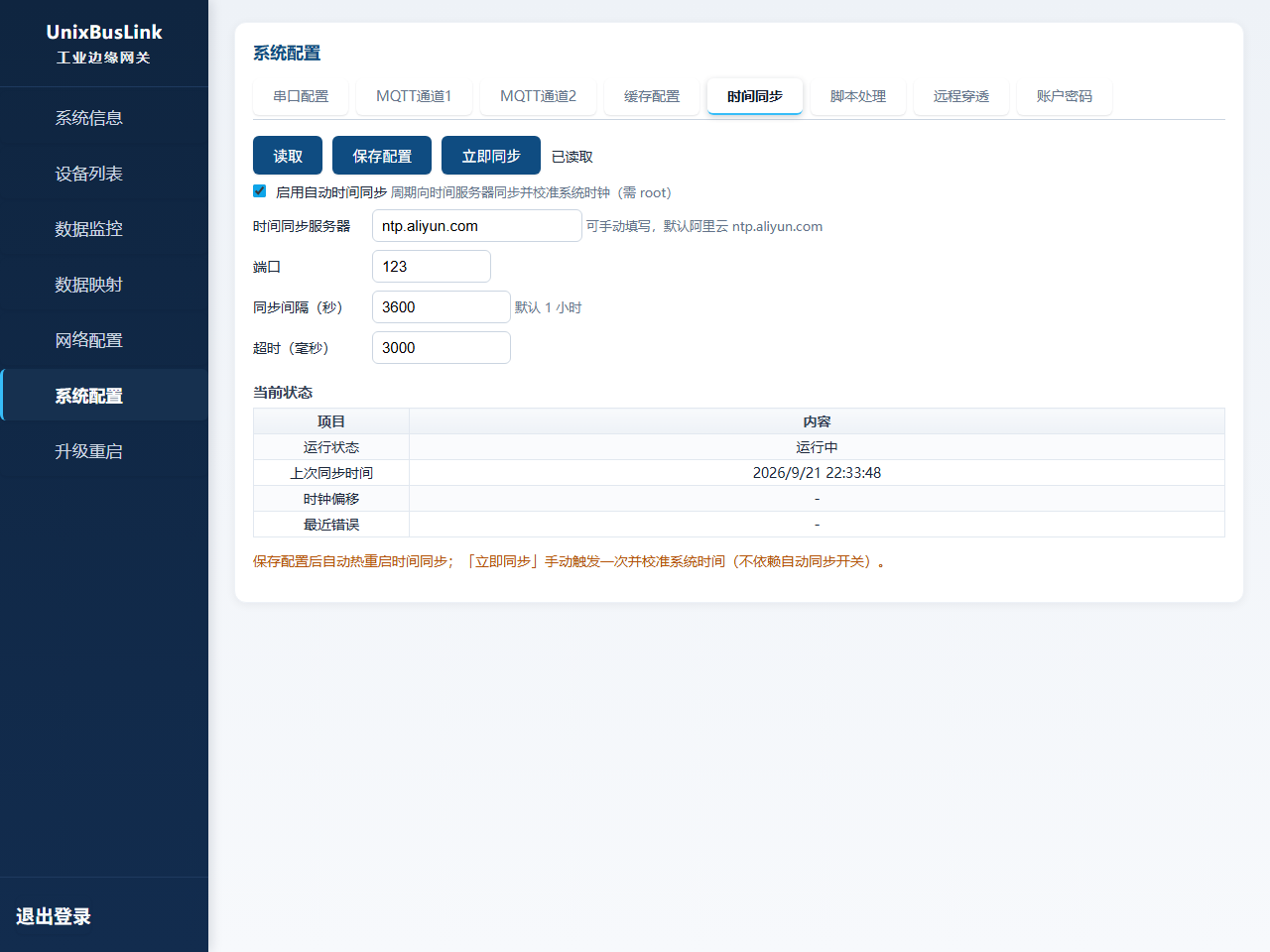Click the 系统配置 page heading
Viewport: 1270px width, 952px height.
coord(287,54)
